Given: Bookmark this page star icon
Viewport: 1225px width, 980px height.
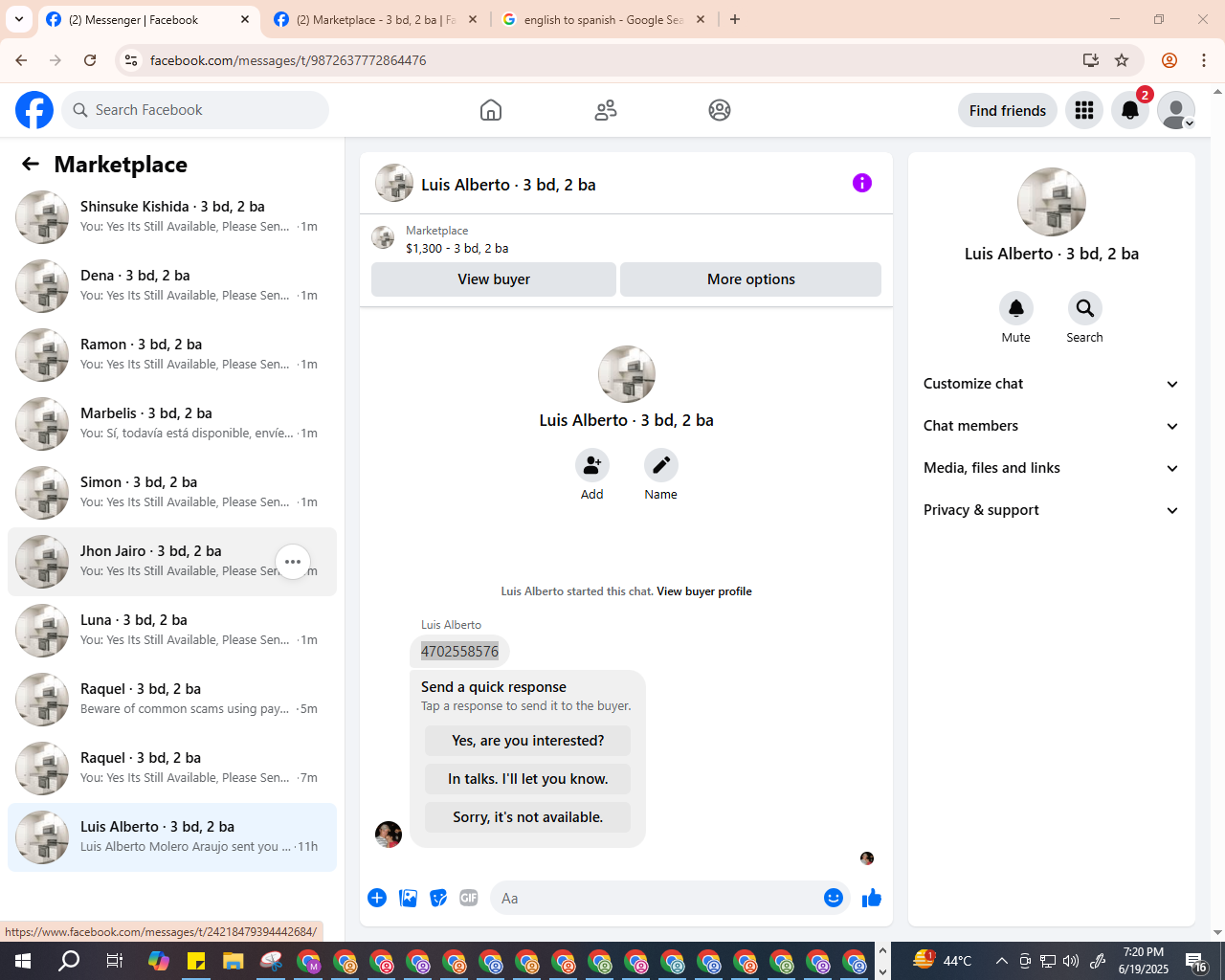Looking at the screenshot, I should (x=1122, y=60).
